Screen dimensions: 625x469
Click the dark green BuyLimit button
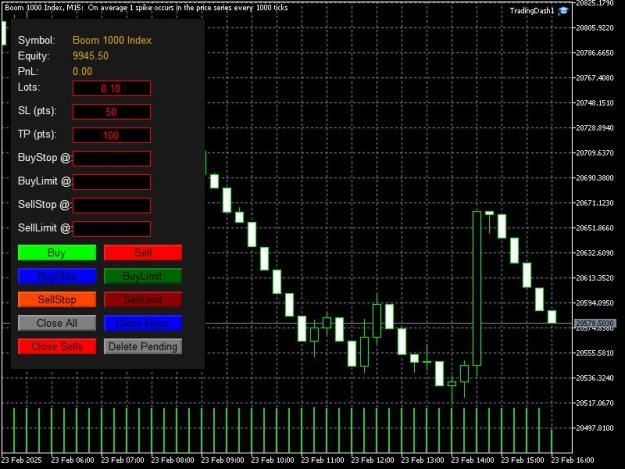click(x=143, y=276)
